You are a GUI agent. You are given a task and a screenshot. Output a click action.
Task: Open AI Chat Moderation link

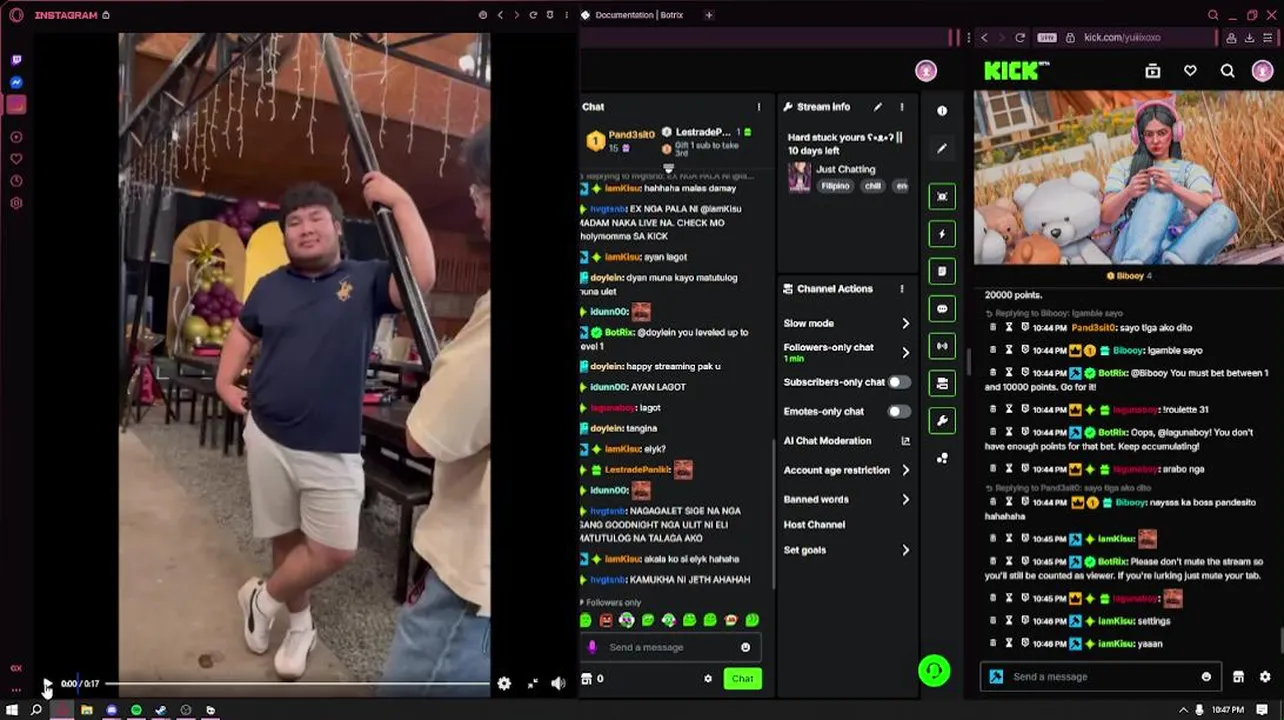pos(846,441)
